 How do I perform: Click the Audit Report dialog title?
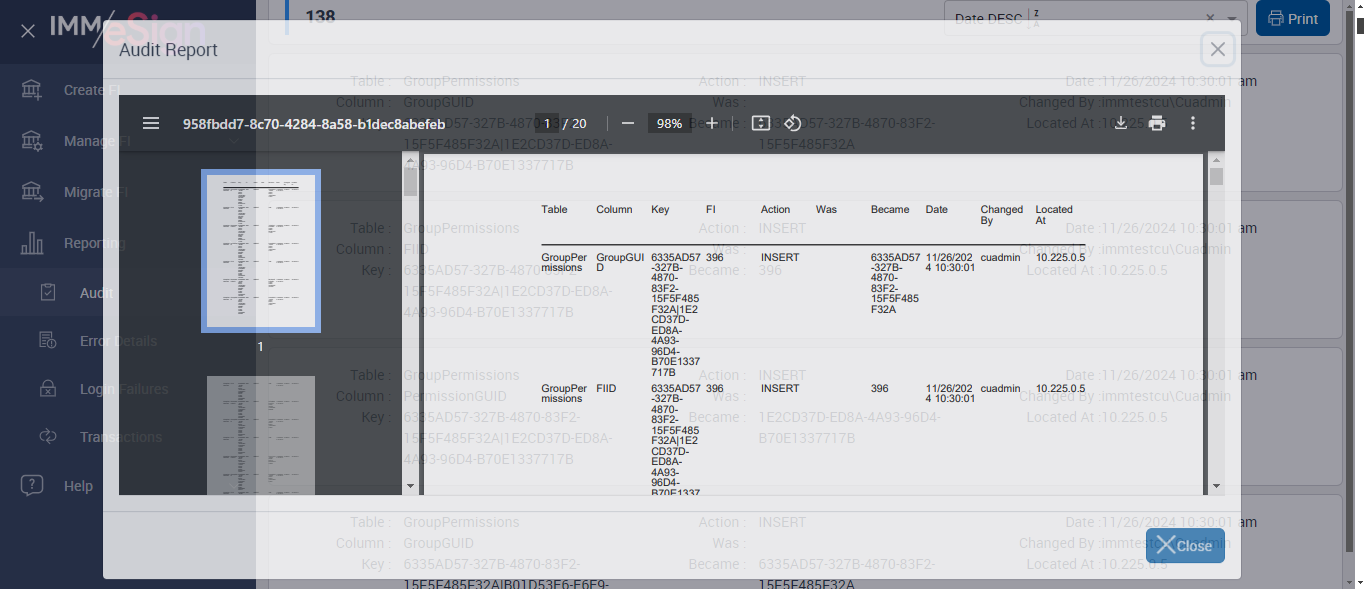tap(168, 50)
